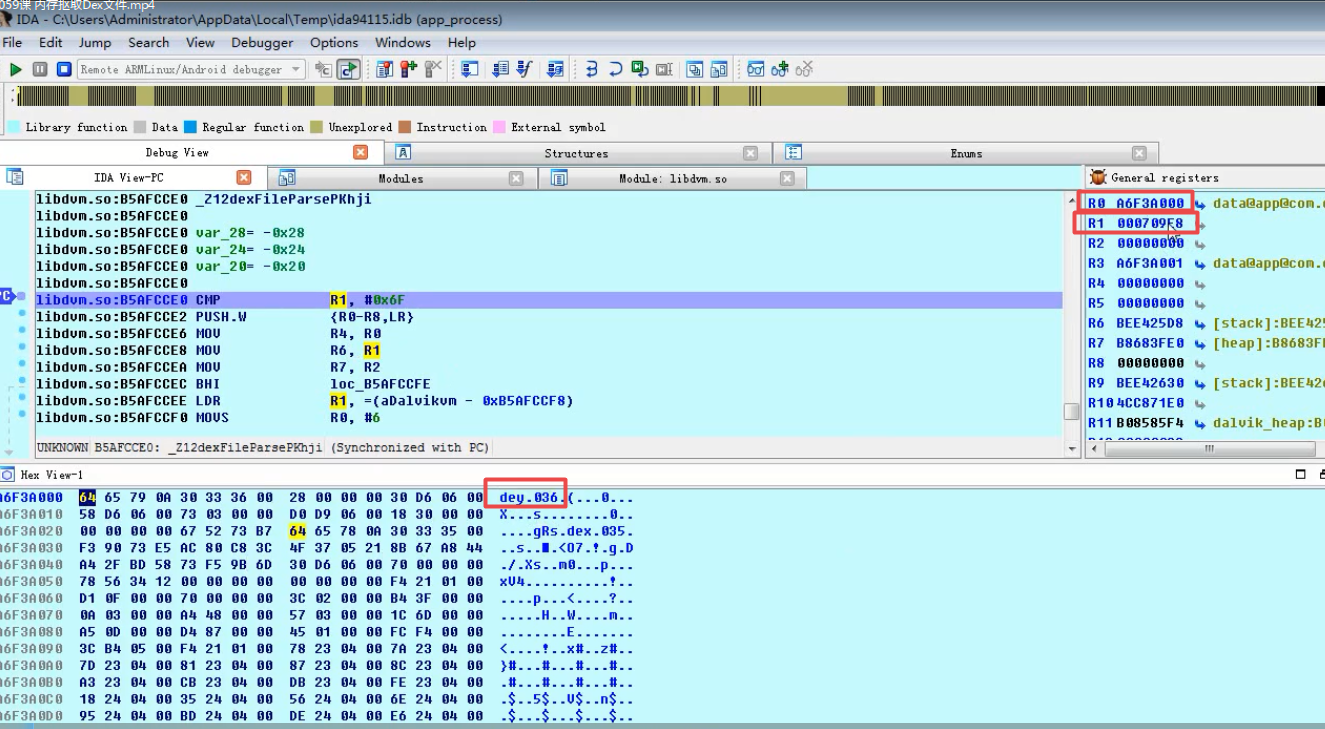Close the Debug View tab

pyautogui.click(x=361, y=152)
